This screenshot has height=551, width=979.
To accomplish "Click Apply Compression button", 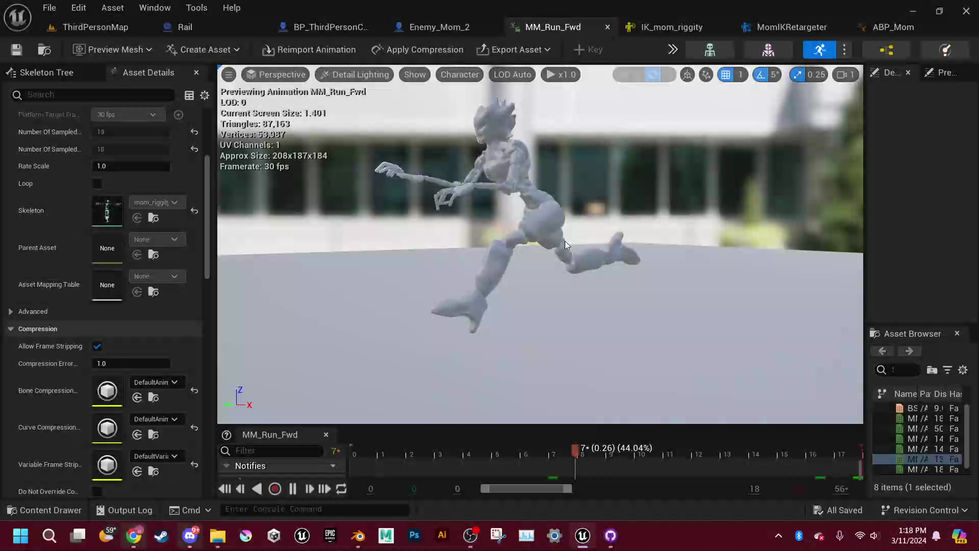I will click(x=417, y=49).
